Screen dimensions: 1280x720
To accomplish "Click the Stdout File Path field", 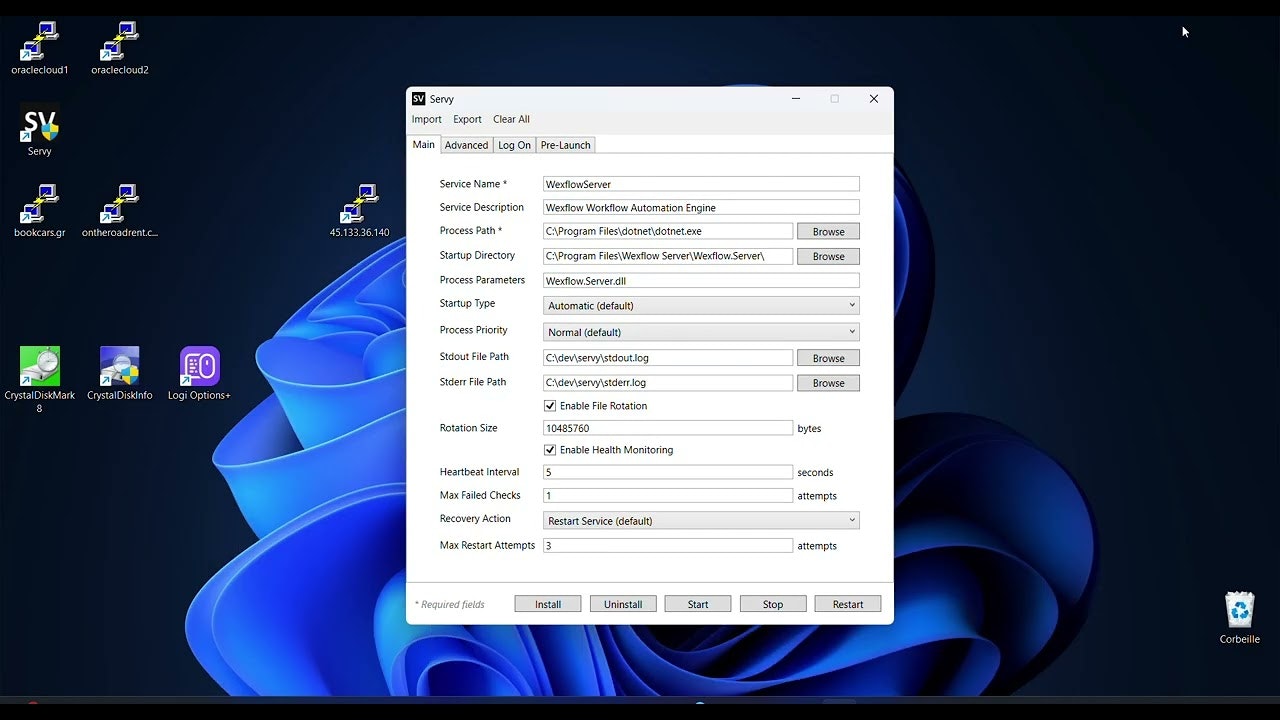I will pyautogui.click(x=668, y=357).
